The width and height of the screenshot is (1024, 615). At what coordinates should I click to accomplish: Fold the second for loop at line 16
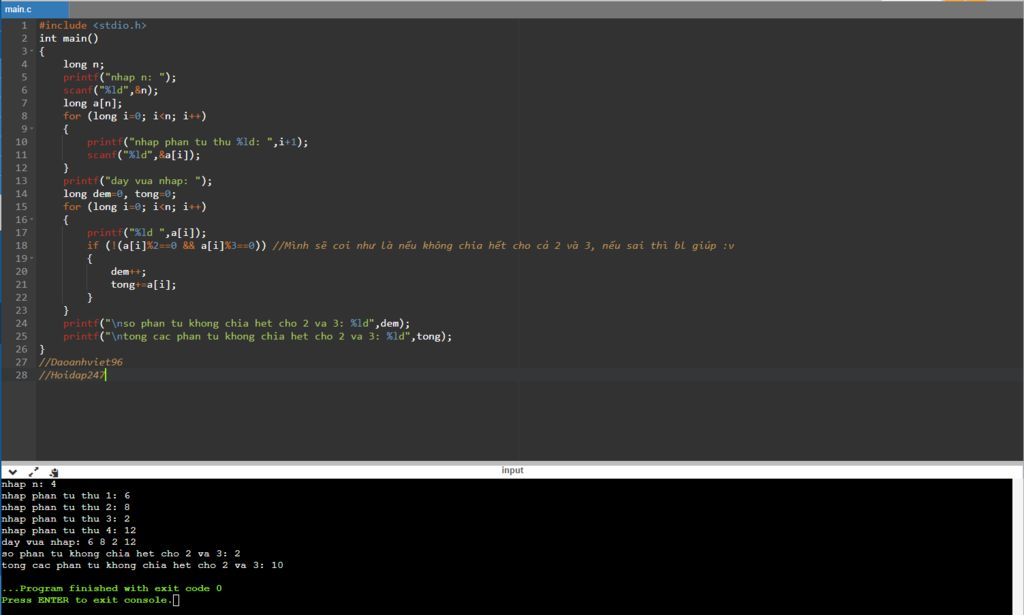point(32,219)
